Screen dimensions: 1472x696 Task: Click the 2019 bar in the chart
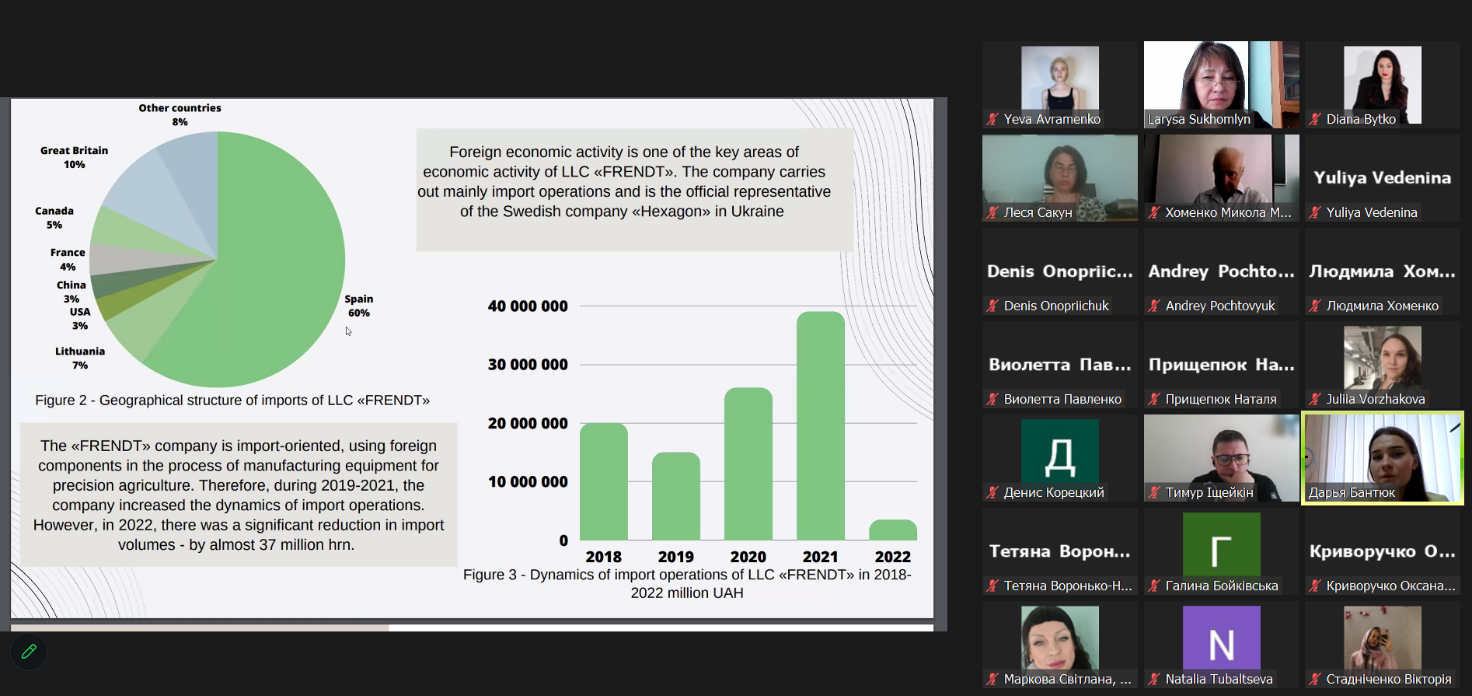pyautogui.click(x=676, y=497)
